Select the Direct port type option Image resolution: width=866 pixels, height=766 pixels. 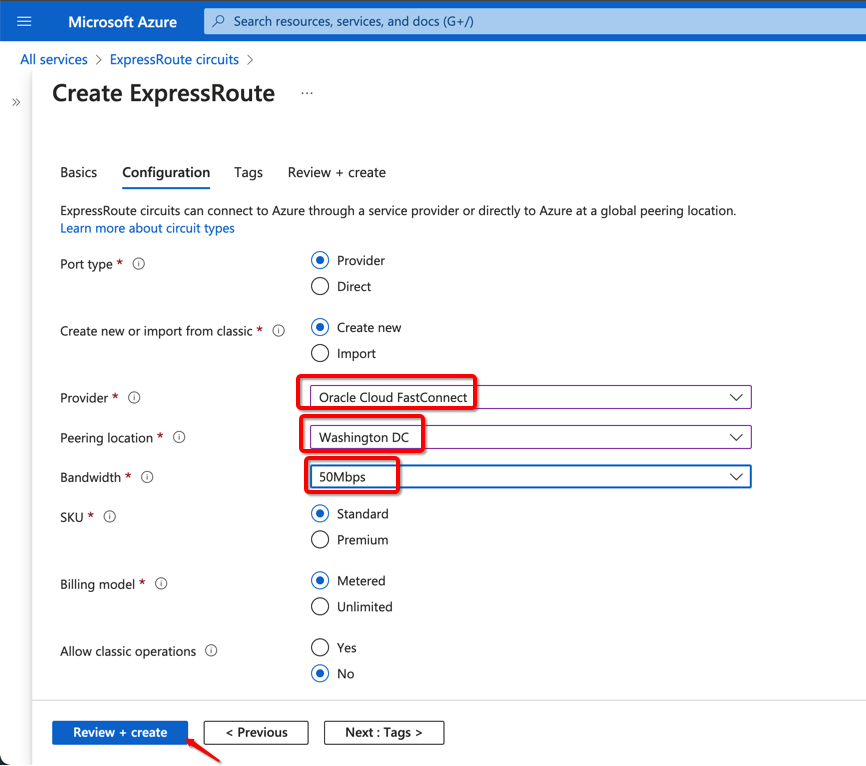tap(320, 287)
